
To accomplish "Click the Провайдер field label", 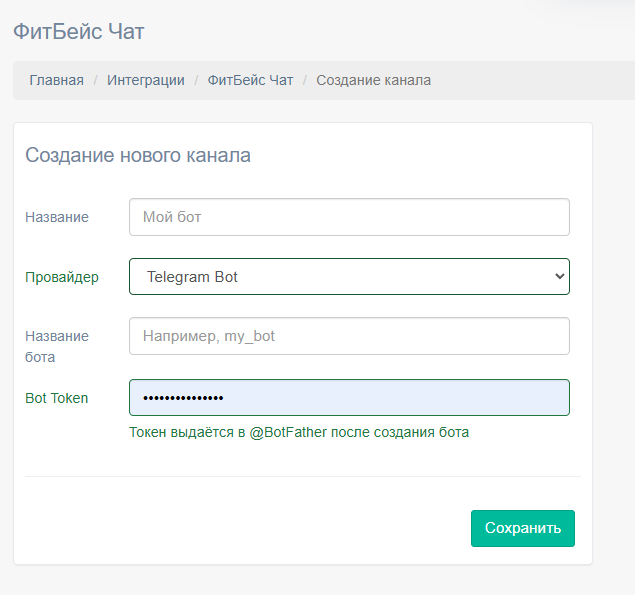I will click(62, 277).
